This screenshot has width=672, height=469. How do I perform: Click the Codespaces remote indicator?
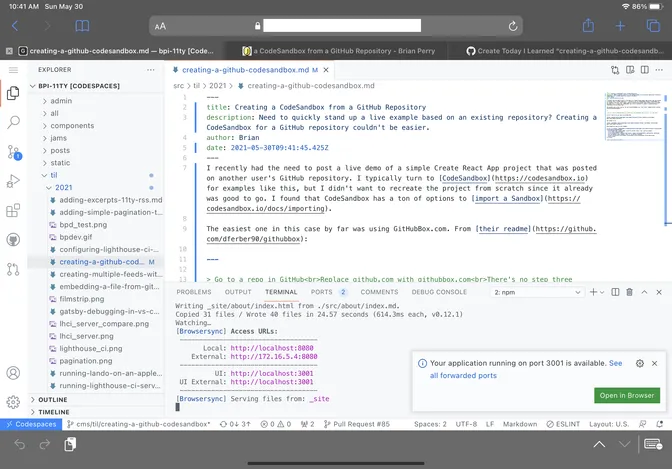[31, 424]
